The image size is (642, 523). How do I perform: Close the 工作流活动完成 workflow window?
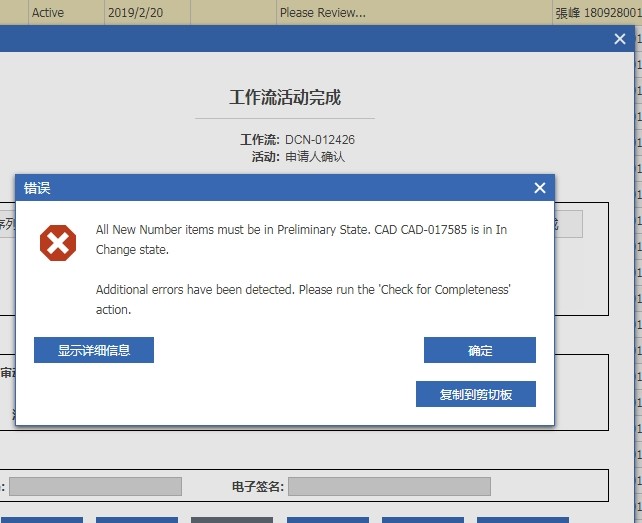620,39
